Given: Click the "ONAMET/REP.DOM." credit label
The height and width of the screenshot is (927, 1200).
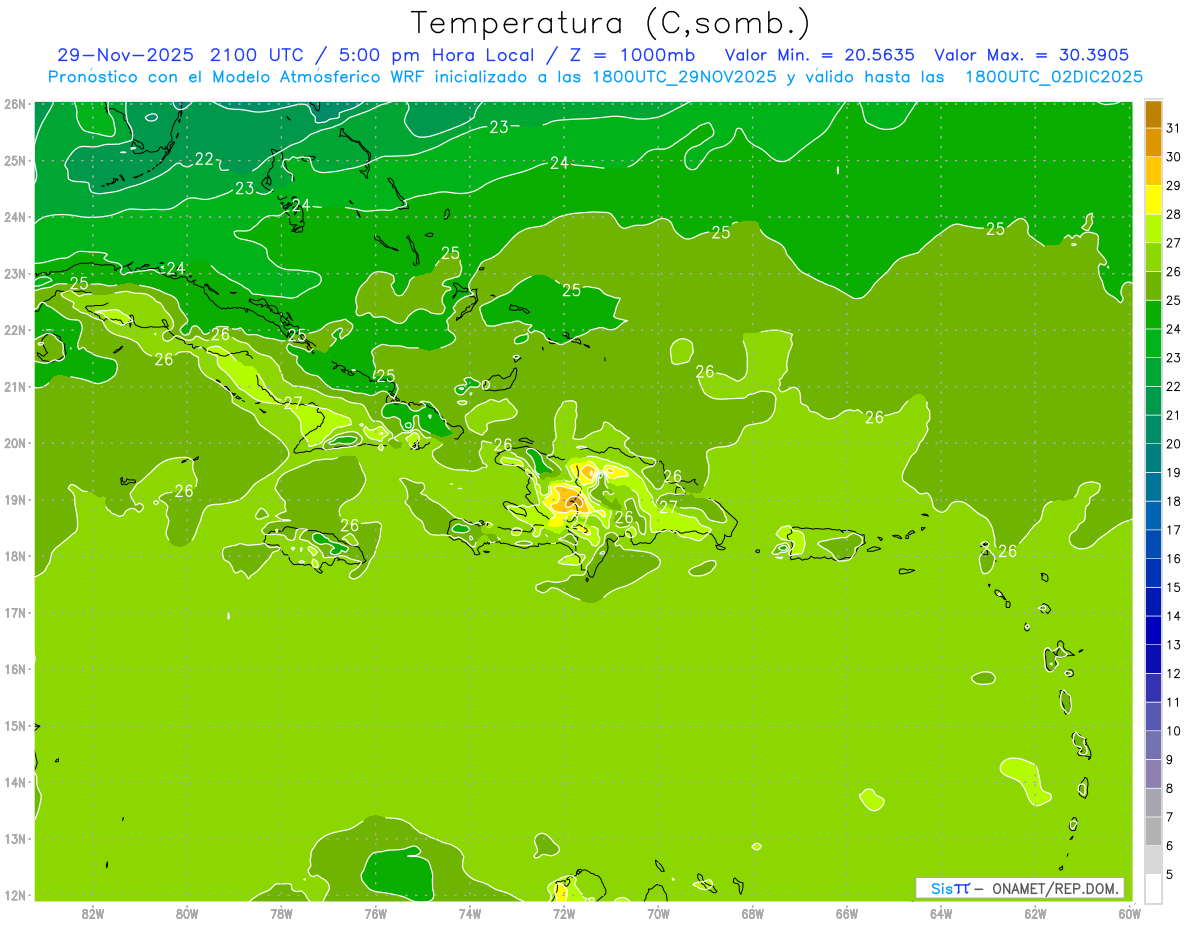Looking at the screenshot, I should (1056, 888).
